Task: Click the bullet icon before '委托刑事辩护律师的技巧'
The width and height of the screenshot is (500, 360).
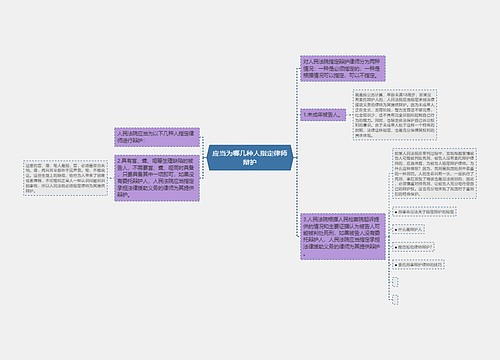Action: [396, 265]
